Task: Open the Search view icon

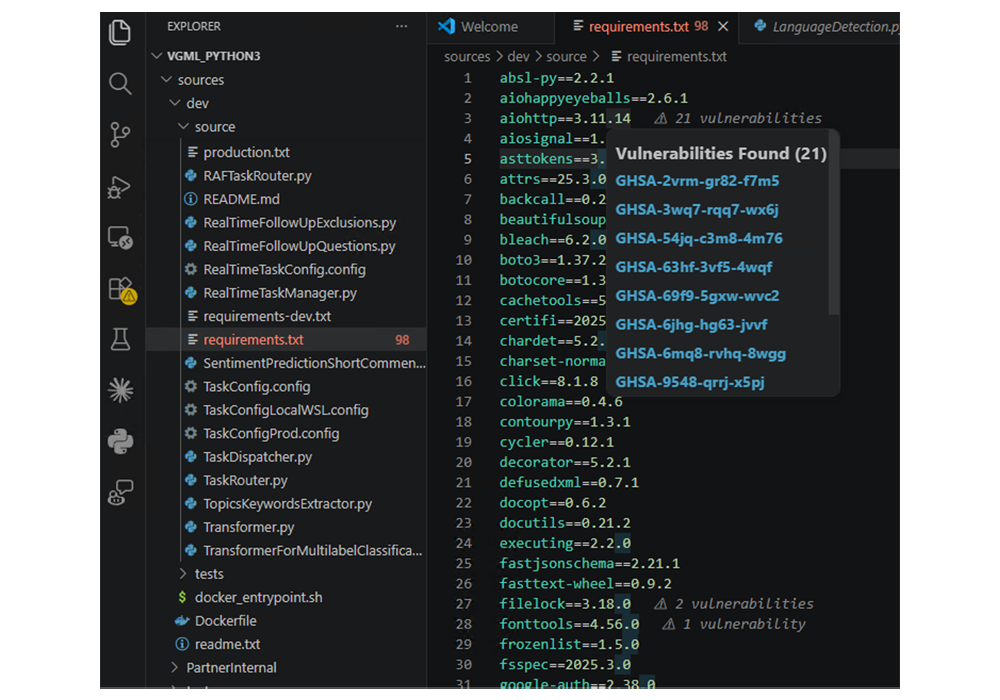Action: (x=120, y=83)
